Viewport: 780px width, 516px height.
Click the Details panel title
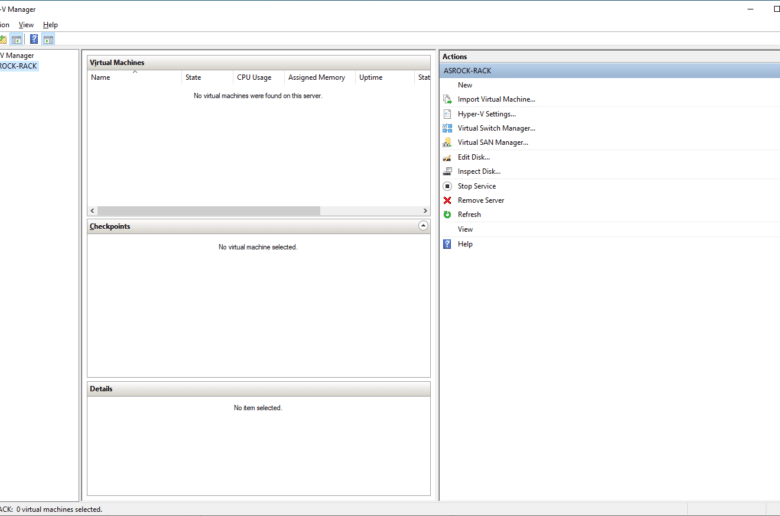[101, 389]
